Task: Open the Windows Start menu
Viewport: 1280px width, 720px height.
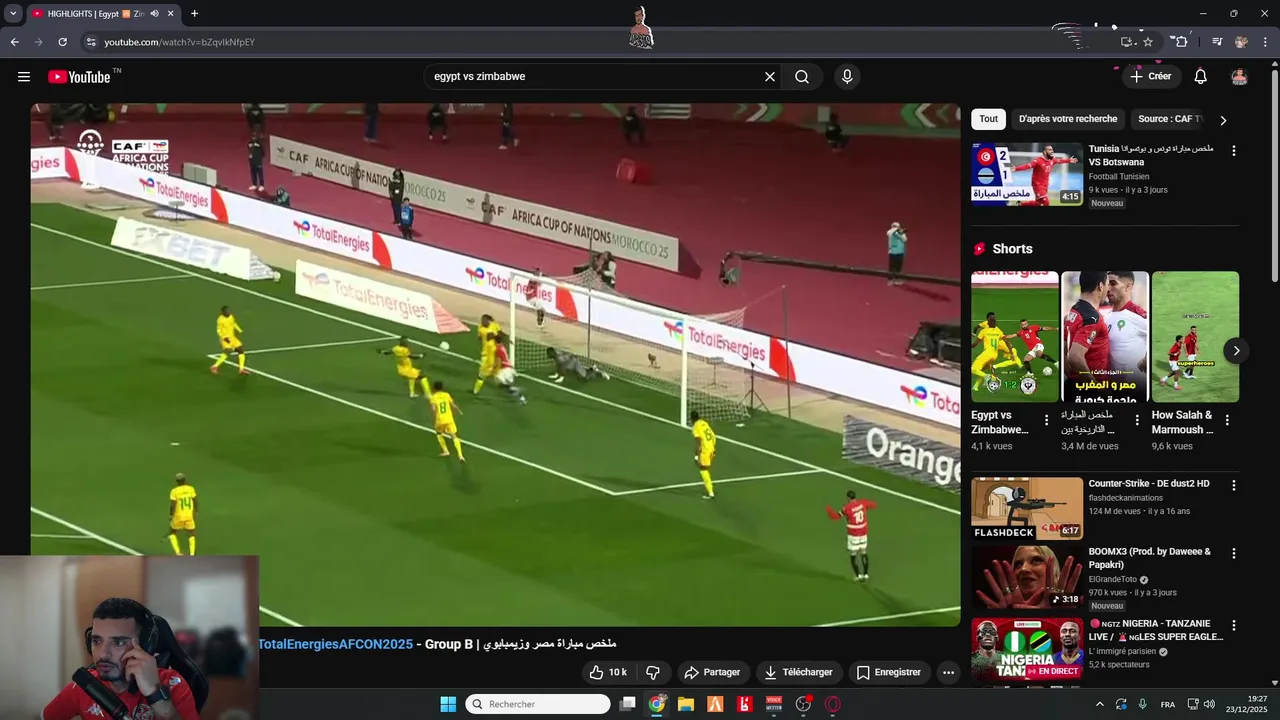Action: (448, 704)
